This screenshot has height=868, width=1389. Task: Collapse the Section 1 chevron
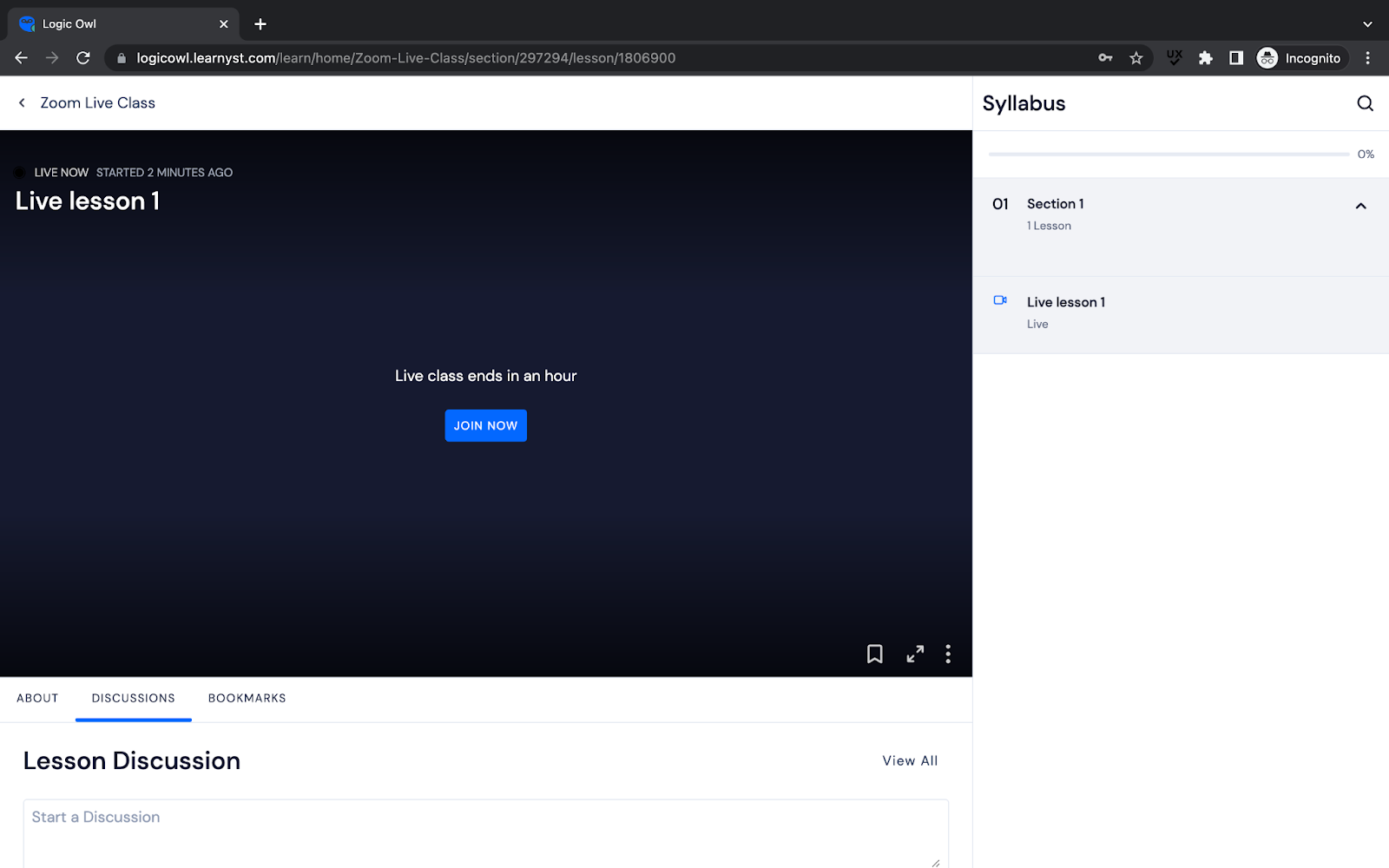1360,206
